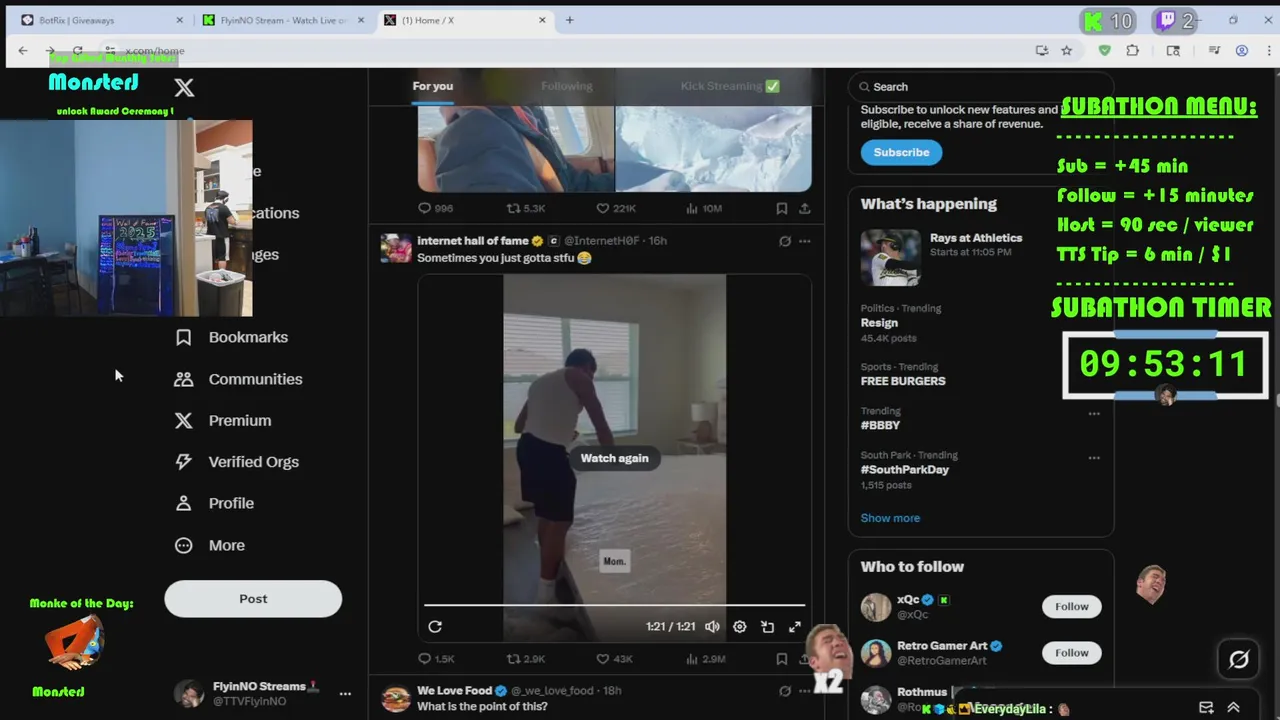
Task: Expand the More sidebar menu
Action: pos(210,545)
